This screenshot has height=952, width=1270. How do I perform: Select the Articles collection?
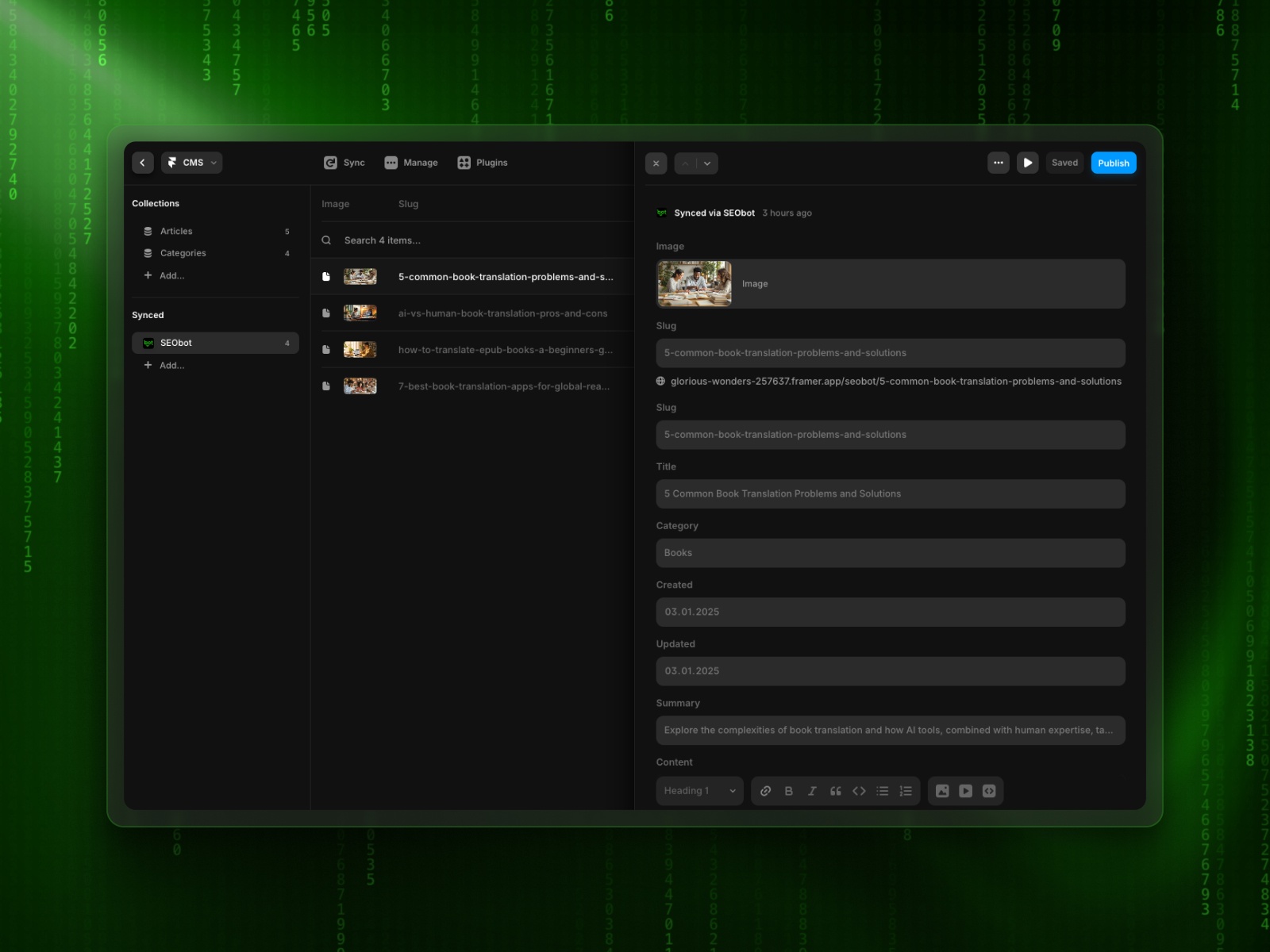point(175,231)
